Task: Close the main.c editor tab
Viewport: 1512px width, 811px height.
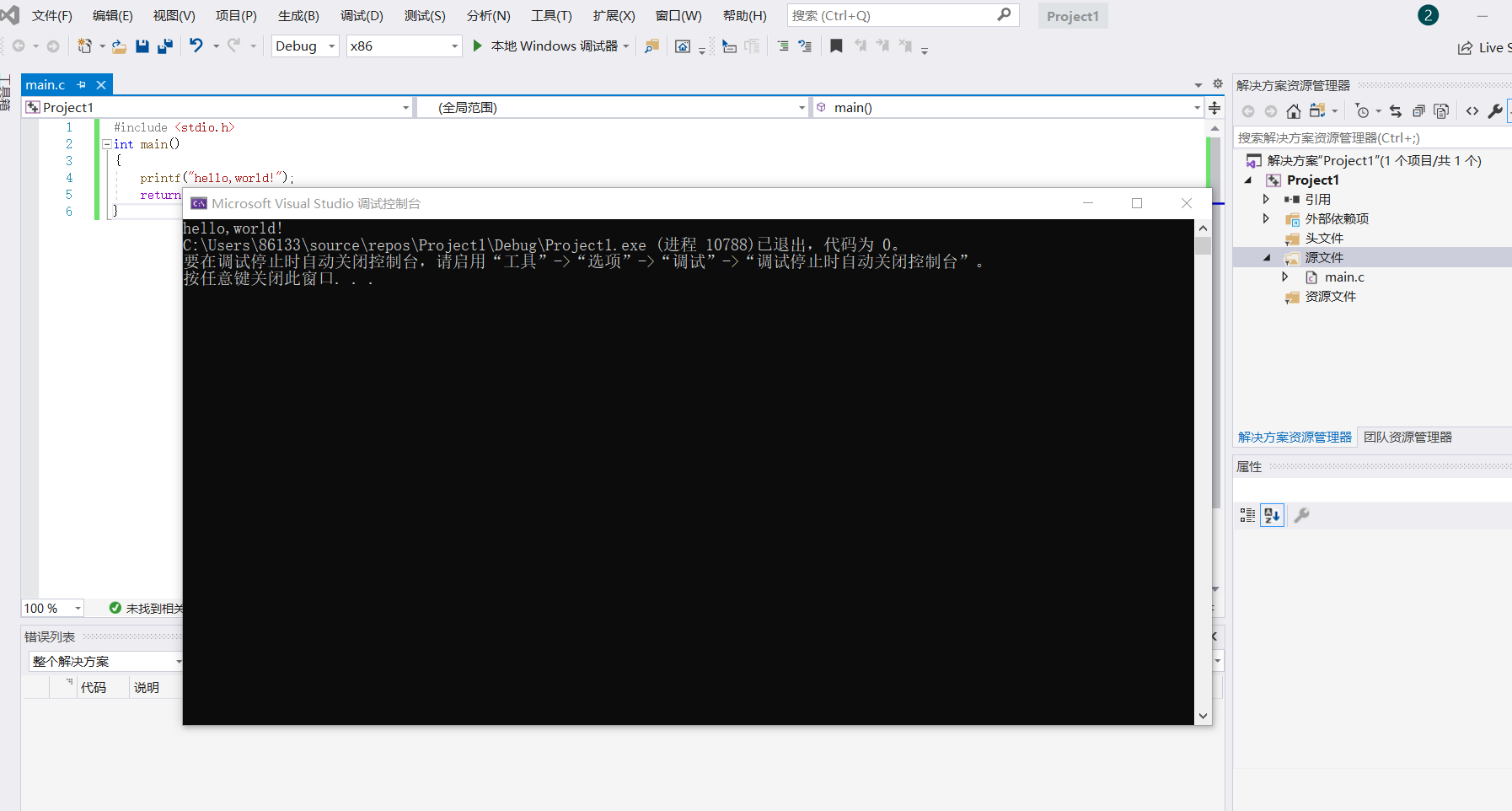Action: pos(101,85)
